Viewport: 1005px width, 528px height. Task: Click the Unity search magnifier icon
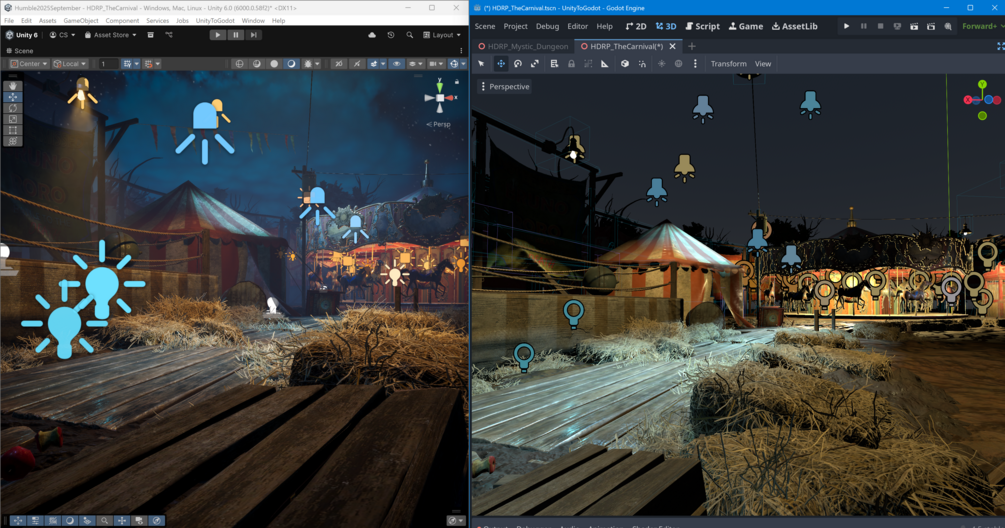coord(410,35)
